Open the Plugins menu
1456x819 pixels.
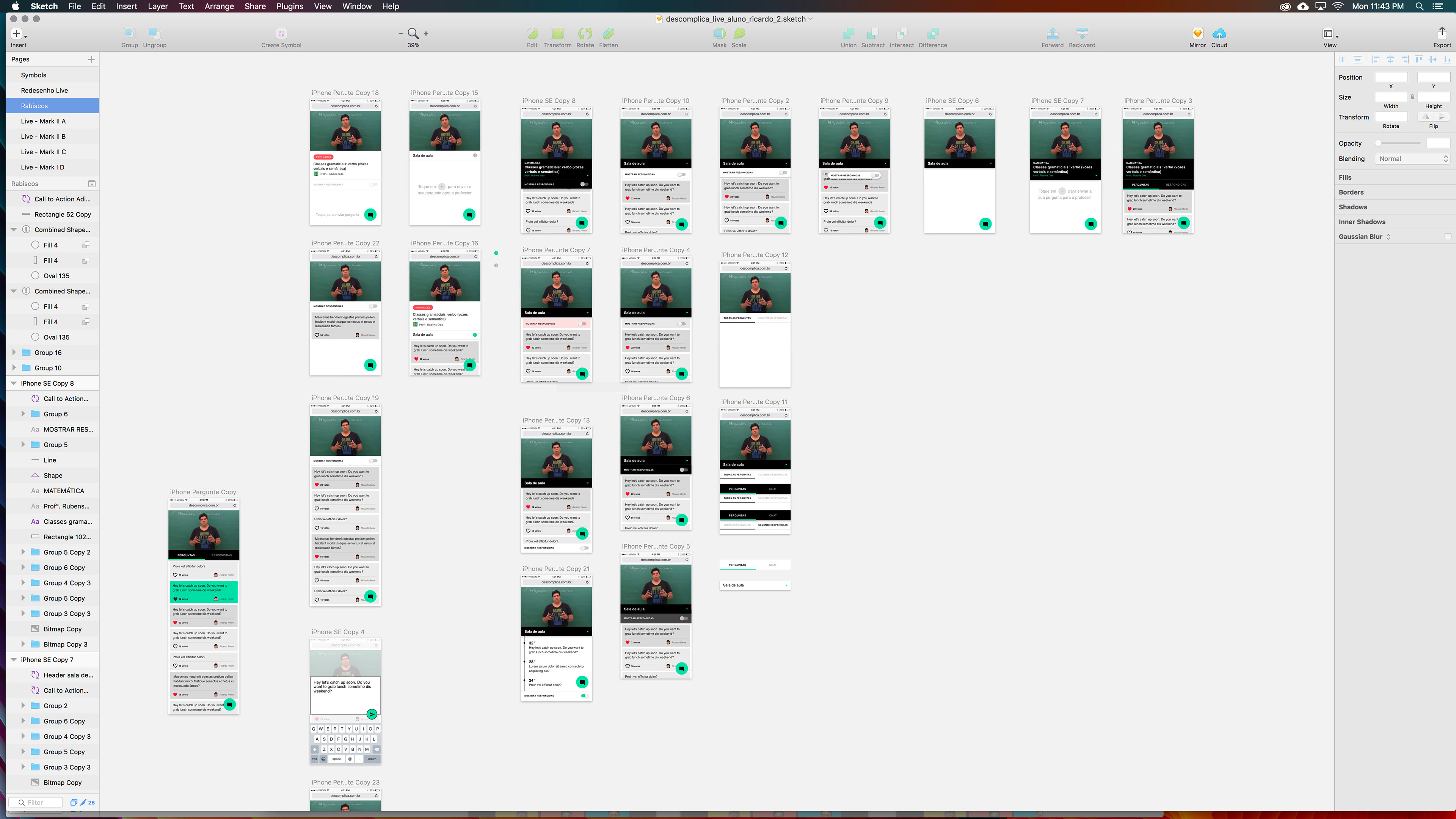(289, 6)
